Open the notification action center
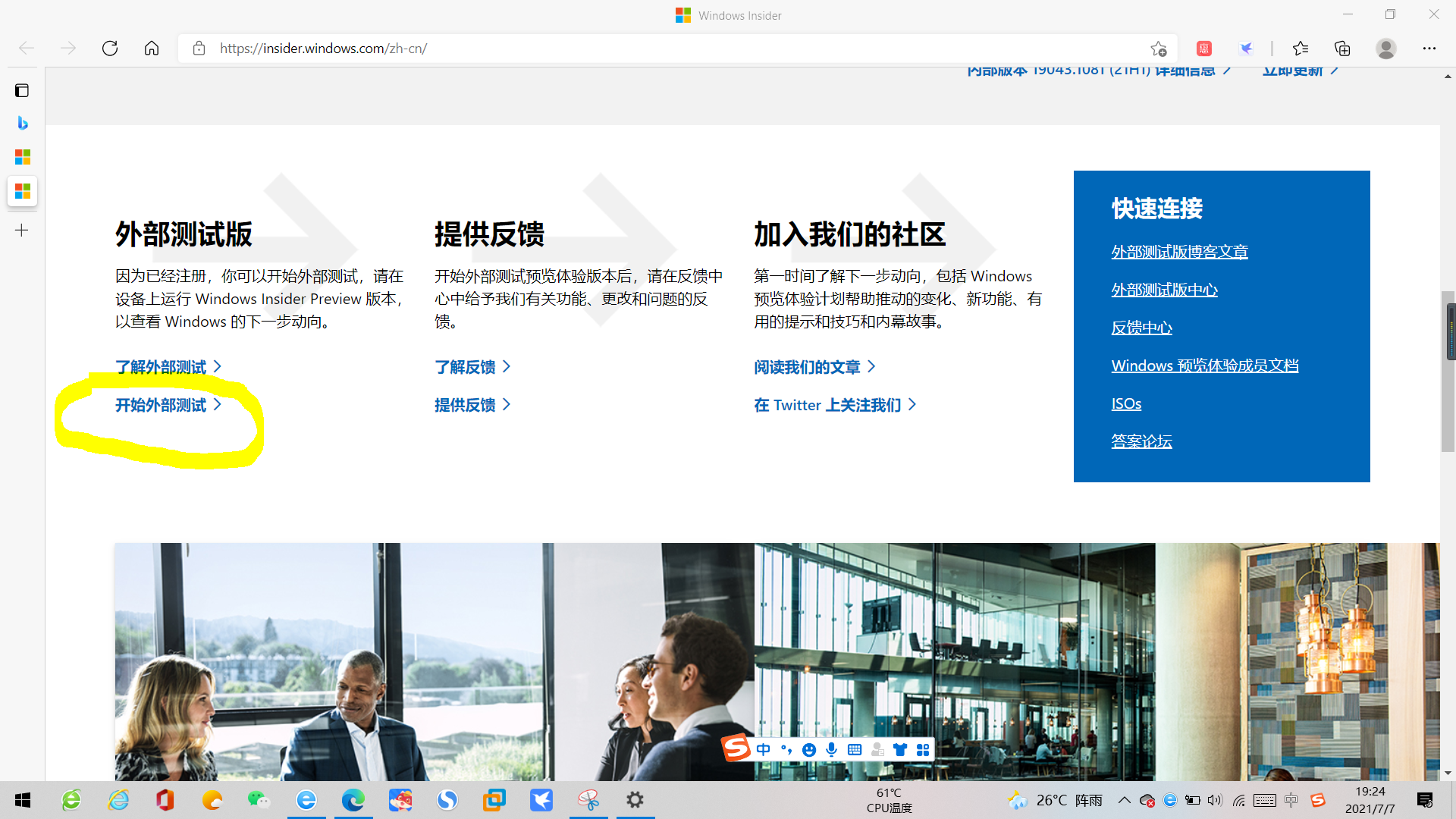The width and height of the screenshot is (1456, 819). [x=1425, y=800]
